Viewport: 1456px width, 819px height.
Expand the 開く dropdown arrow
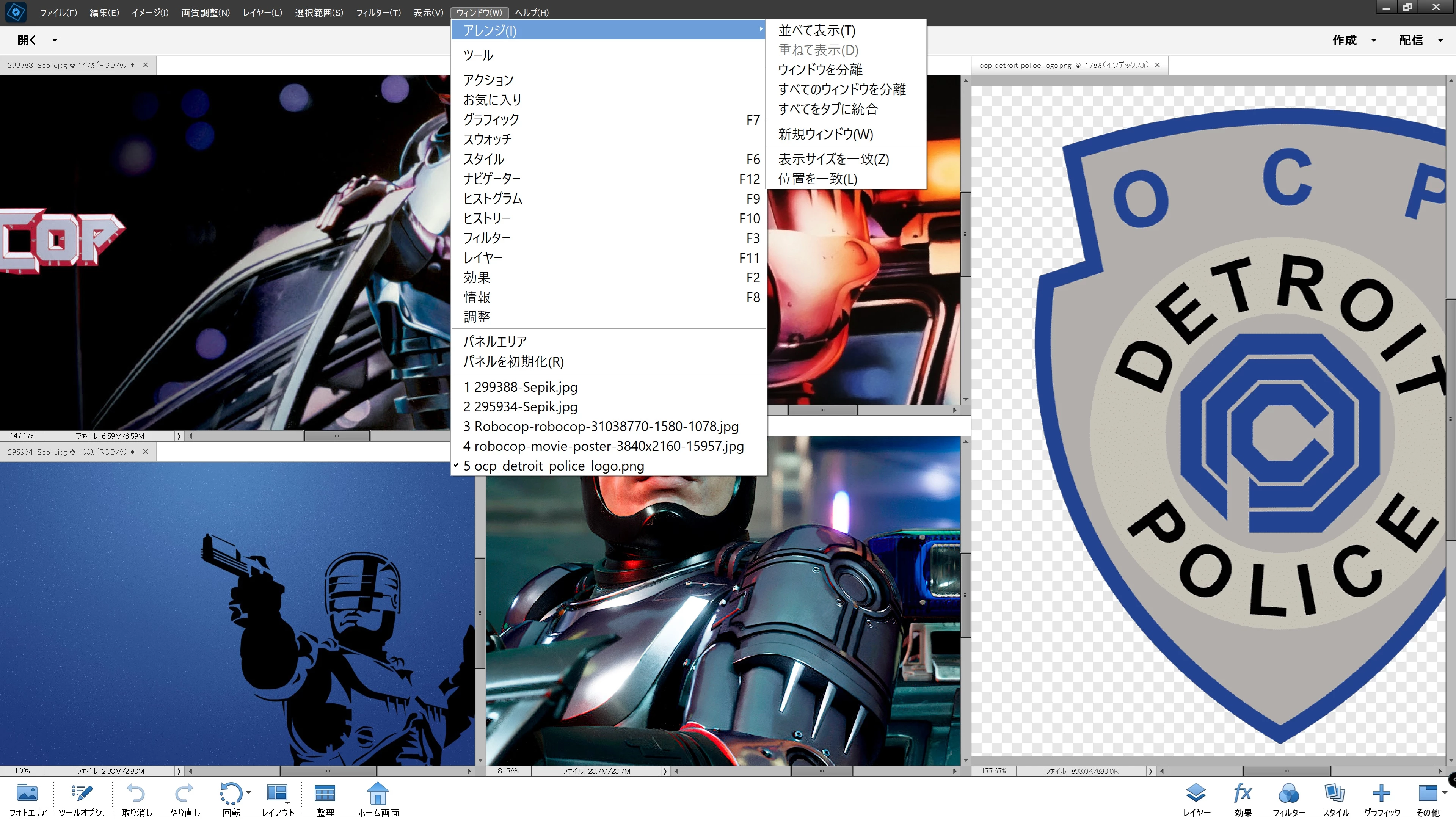point(55,40)
